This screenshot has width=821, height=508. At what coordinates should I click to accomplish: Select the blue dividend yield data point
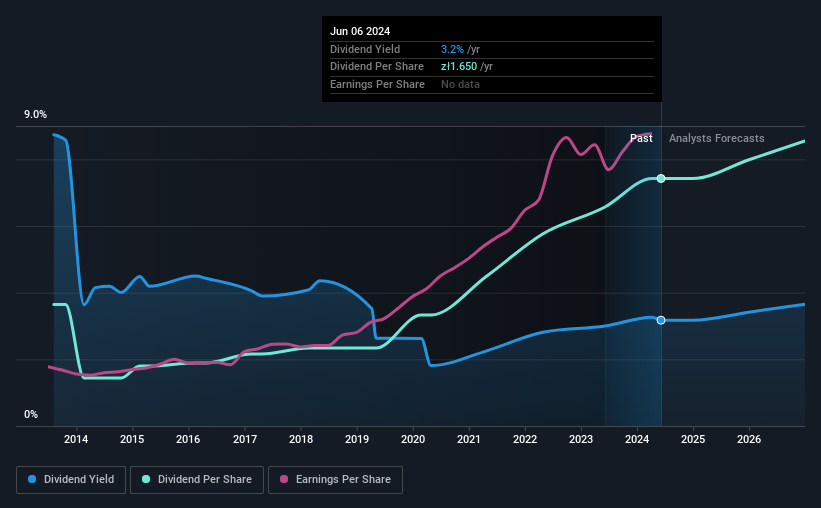tap(661, 320)
